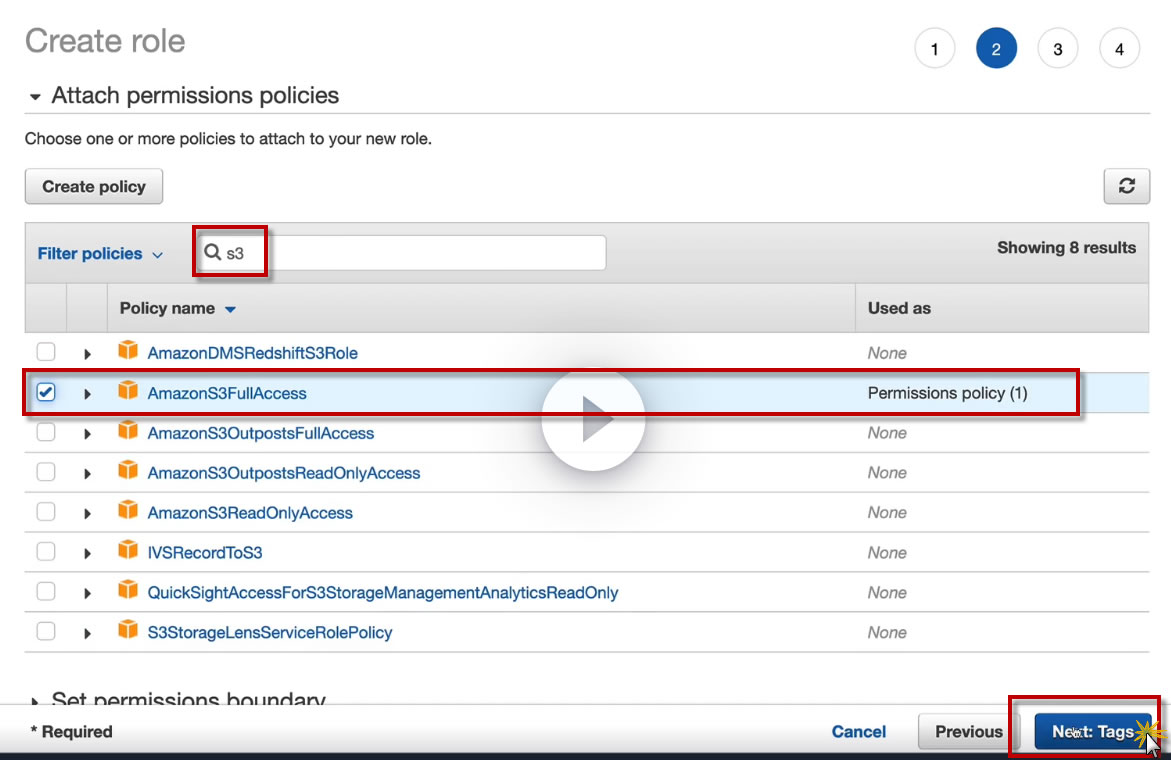Click the refresh policies icon button
Viewport: 1171px width, 760px height.
coord(1126,186)
